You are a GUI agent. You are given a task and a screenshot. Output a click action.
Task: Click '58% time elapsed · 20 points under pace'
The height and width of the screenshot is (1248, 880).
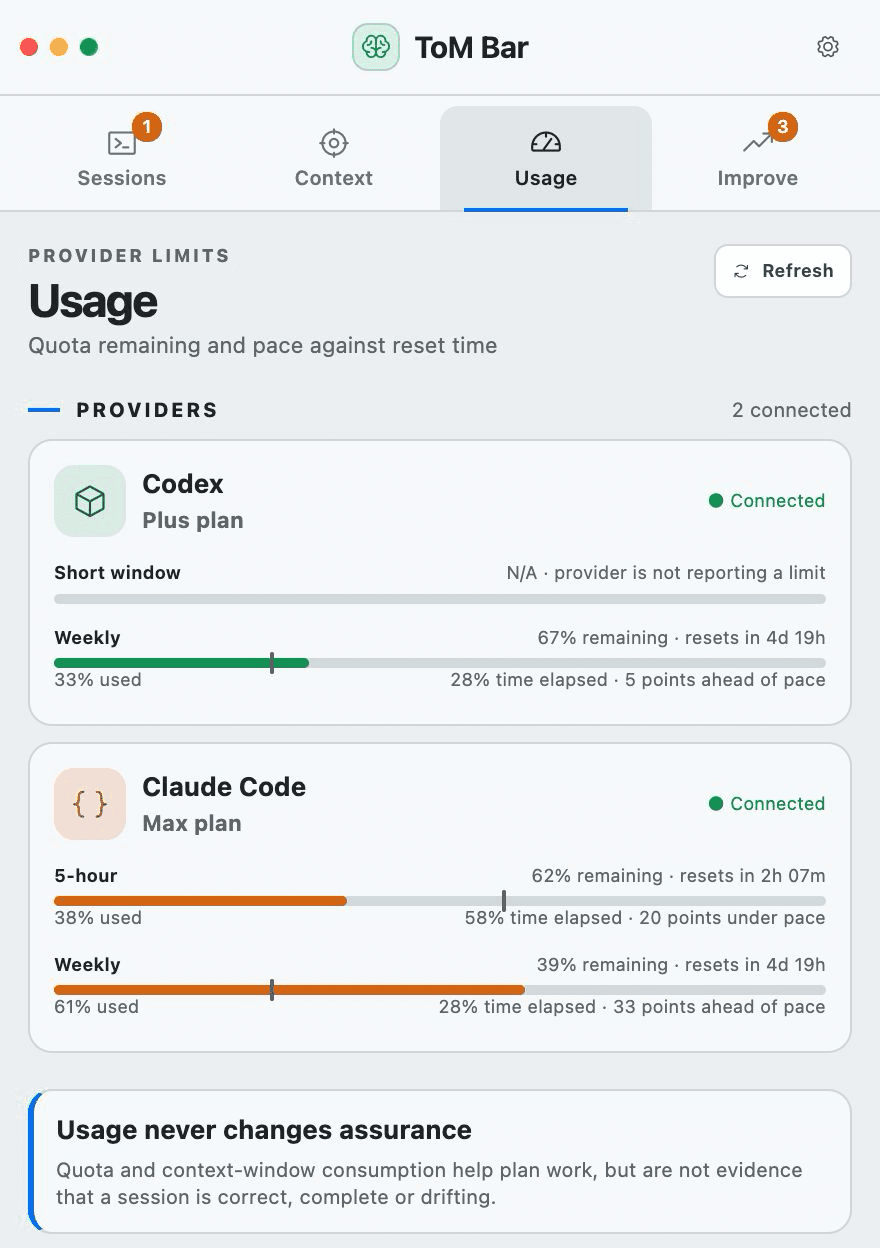[x=645, y=918]
